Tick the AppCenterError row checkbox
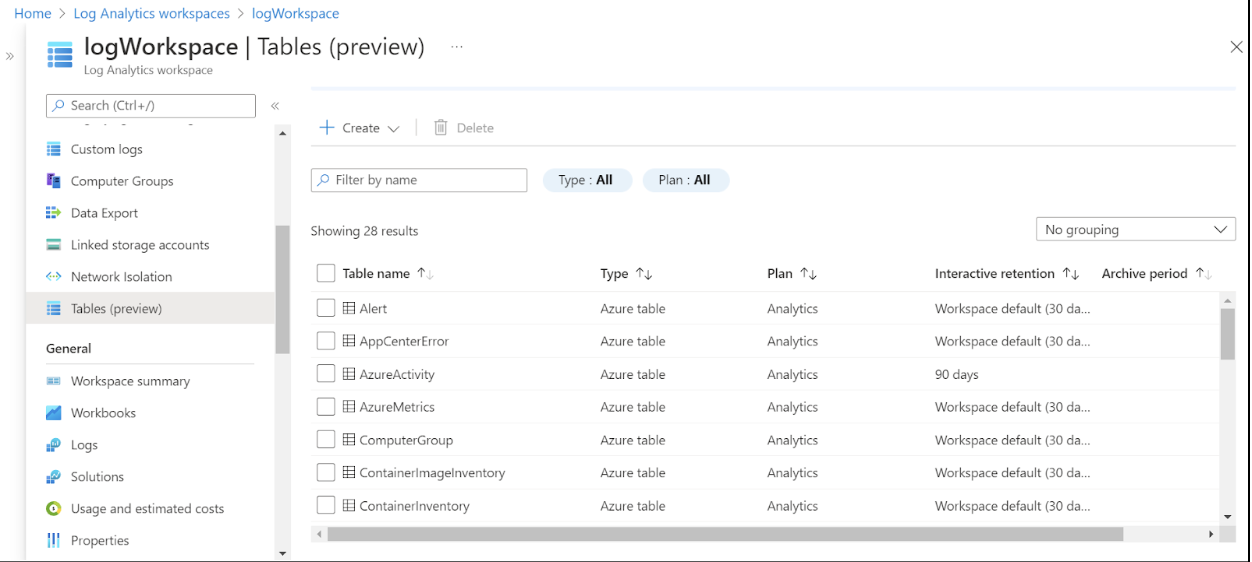Viewport: 1252px width, 562px height. 325,341
